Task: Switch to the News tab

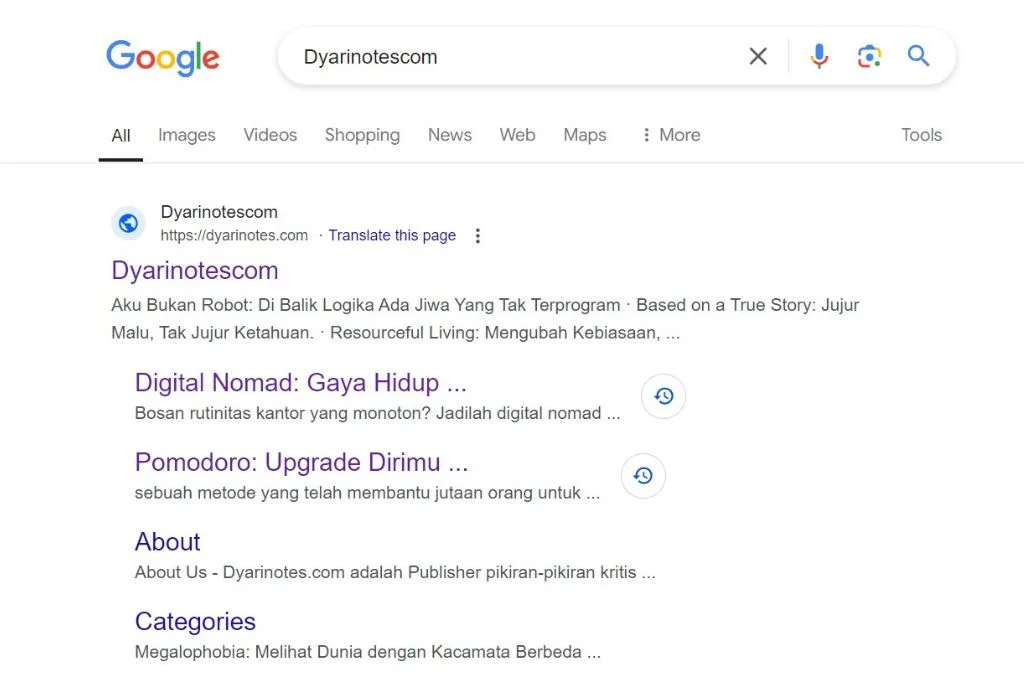Action: 449,134
